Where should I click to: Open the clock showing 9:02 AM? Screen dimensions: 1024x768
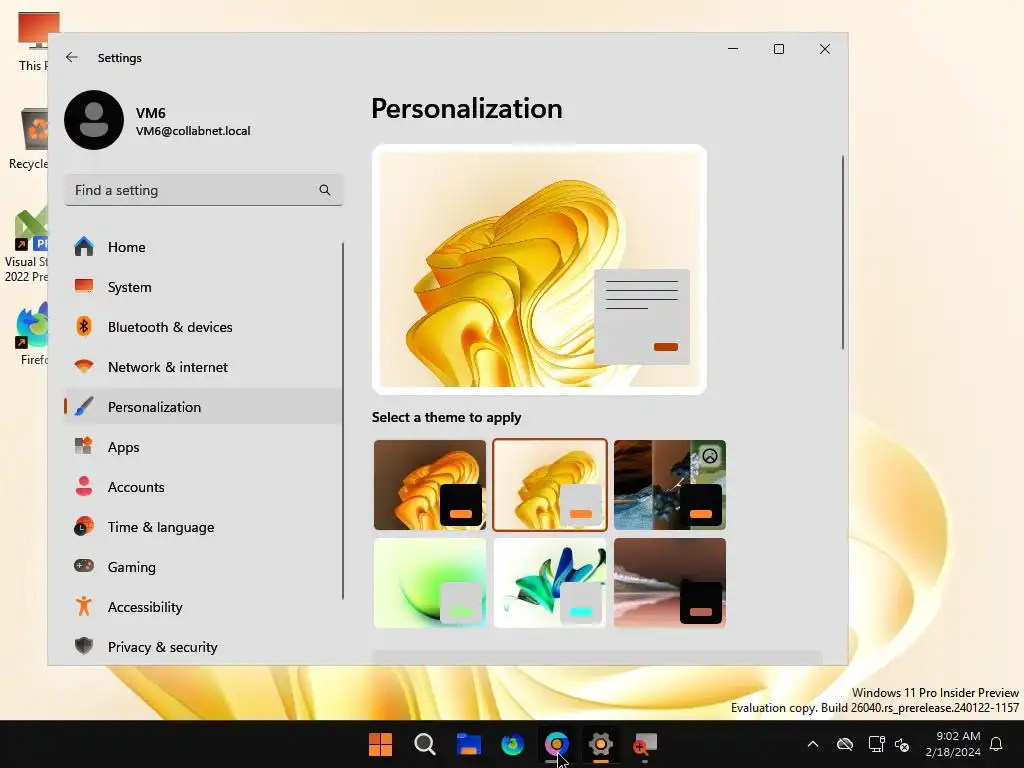pos(953,744)
